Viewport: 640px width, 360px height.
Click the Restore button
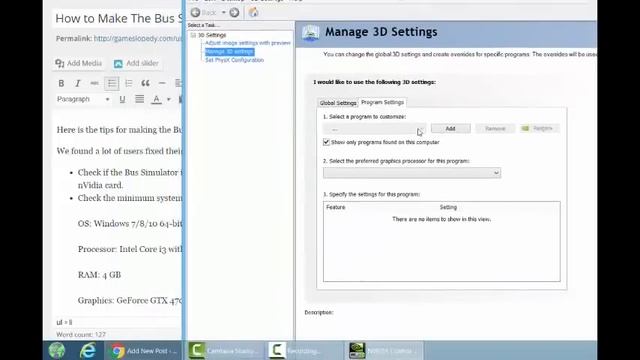click(539, 129)
